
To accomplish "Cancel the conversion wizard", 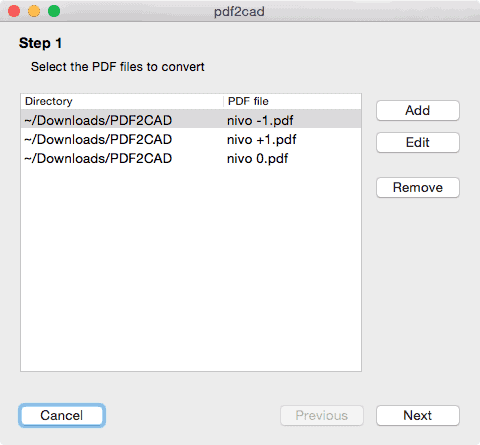I will (62, 415).
